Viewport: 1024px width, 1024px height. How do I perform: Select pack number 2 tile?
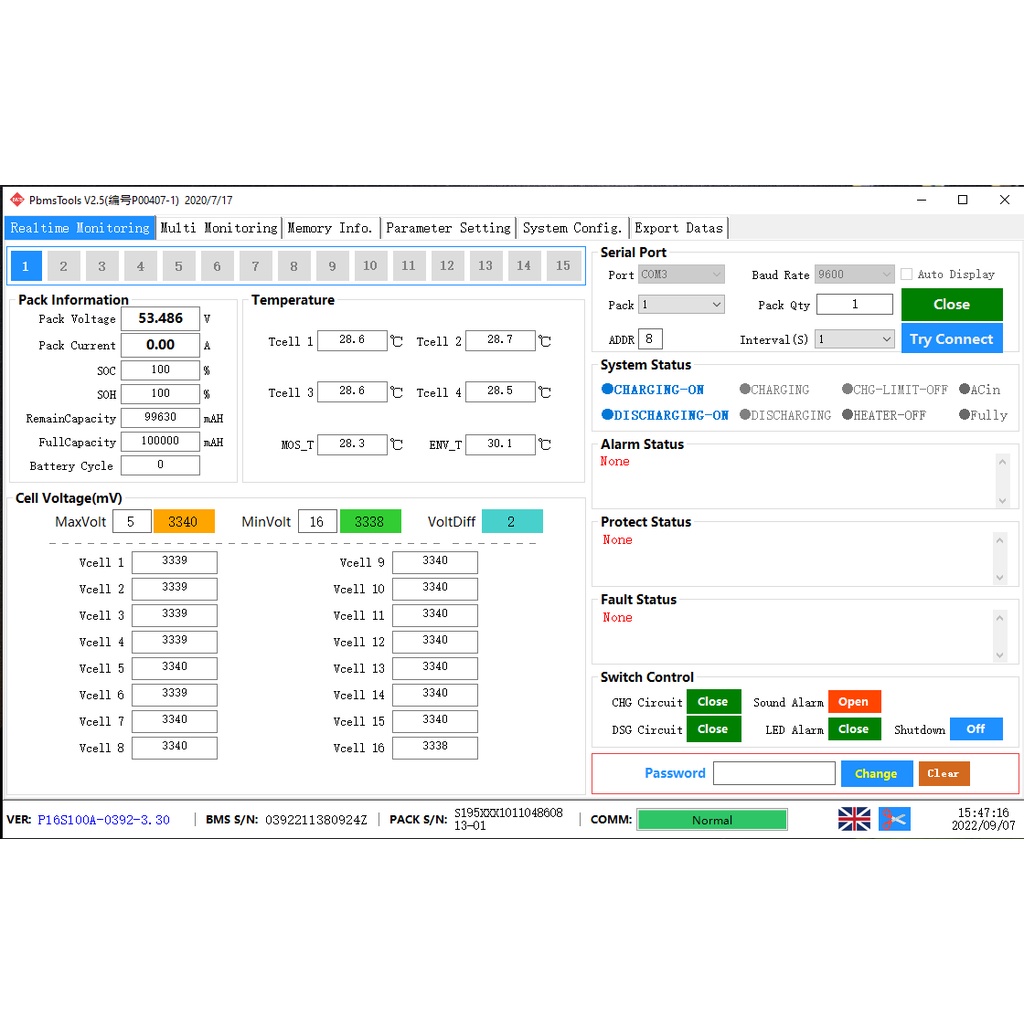(63, 266)
